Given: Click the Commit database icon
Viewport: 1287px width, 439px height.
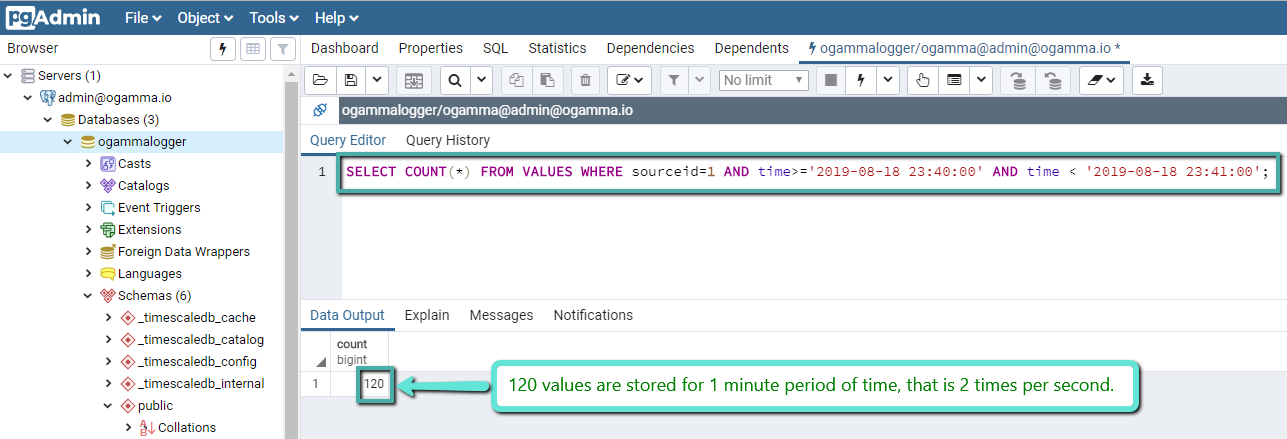Looking at the screenshot, I should [x=1017, y=80].
